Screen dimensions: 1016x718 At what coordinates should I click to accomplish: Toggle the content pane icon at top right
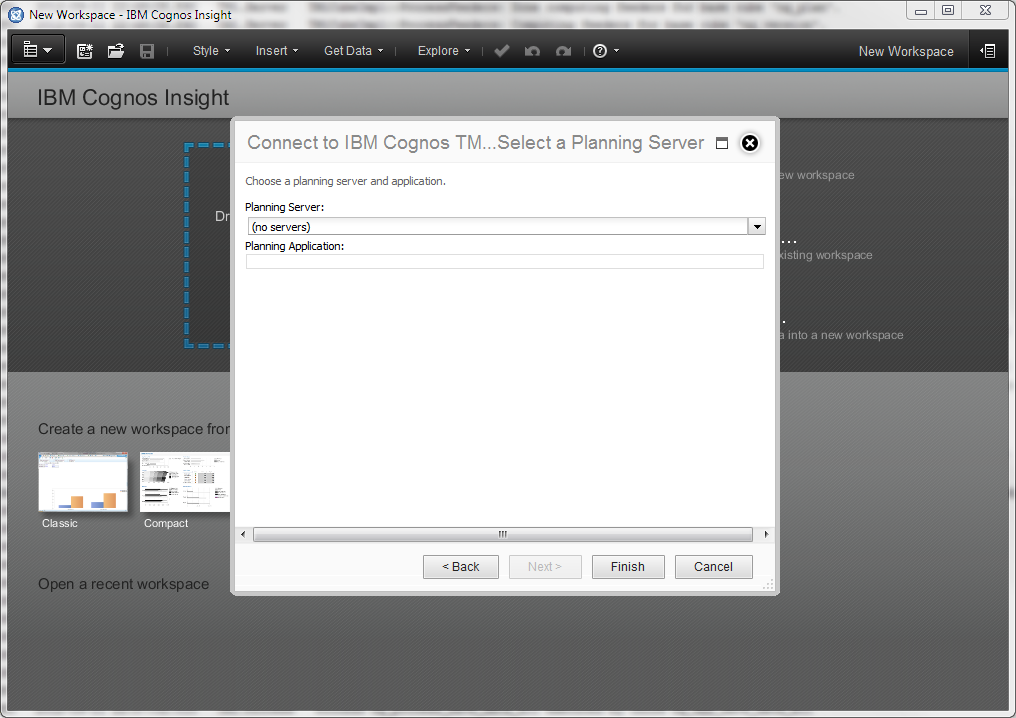[987, 51]
